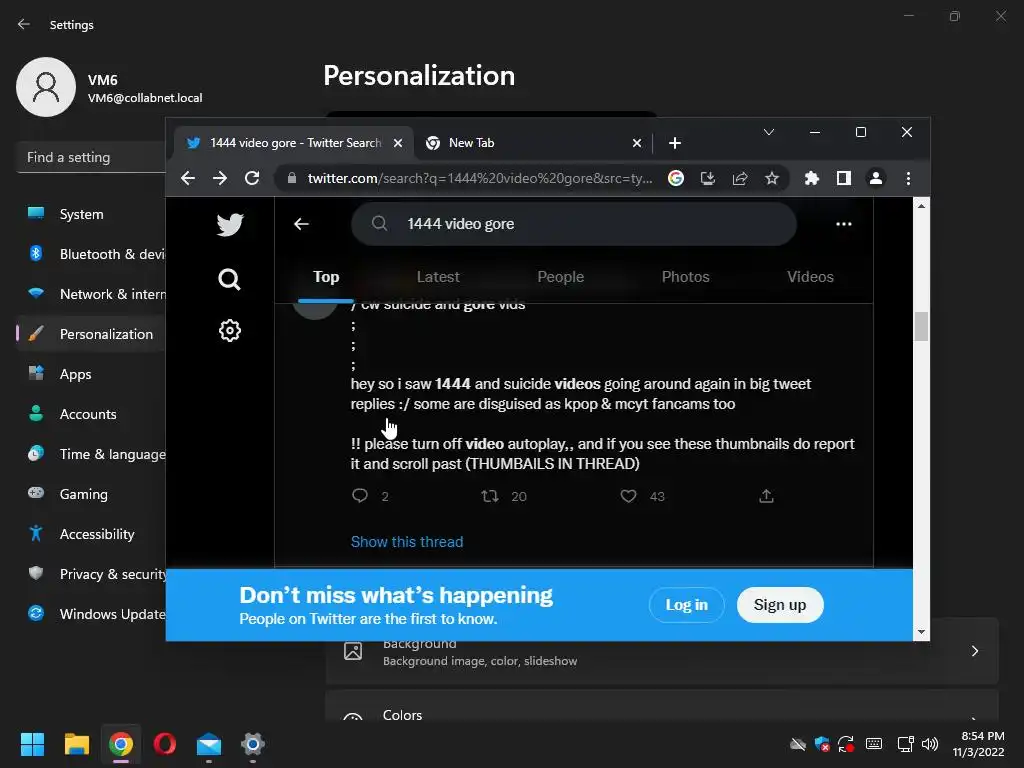Share the tweet via upload icon
The image size is (1024, 768).
pyautogui.click(x=767, y=496)
